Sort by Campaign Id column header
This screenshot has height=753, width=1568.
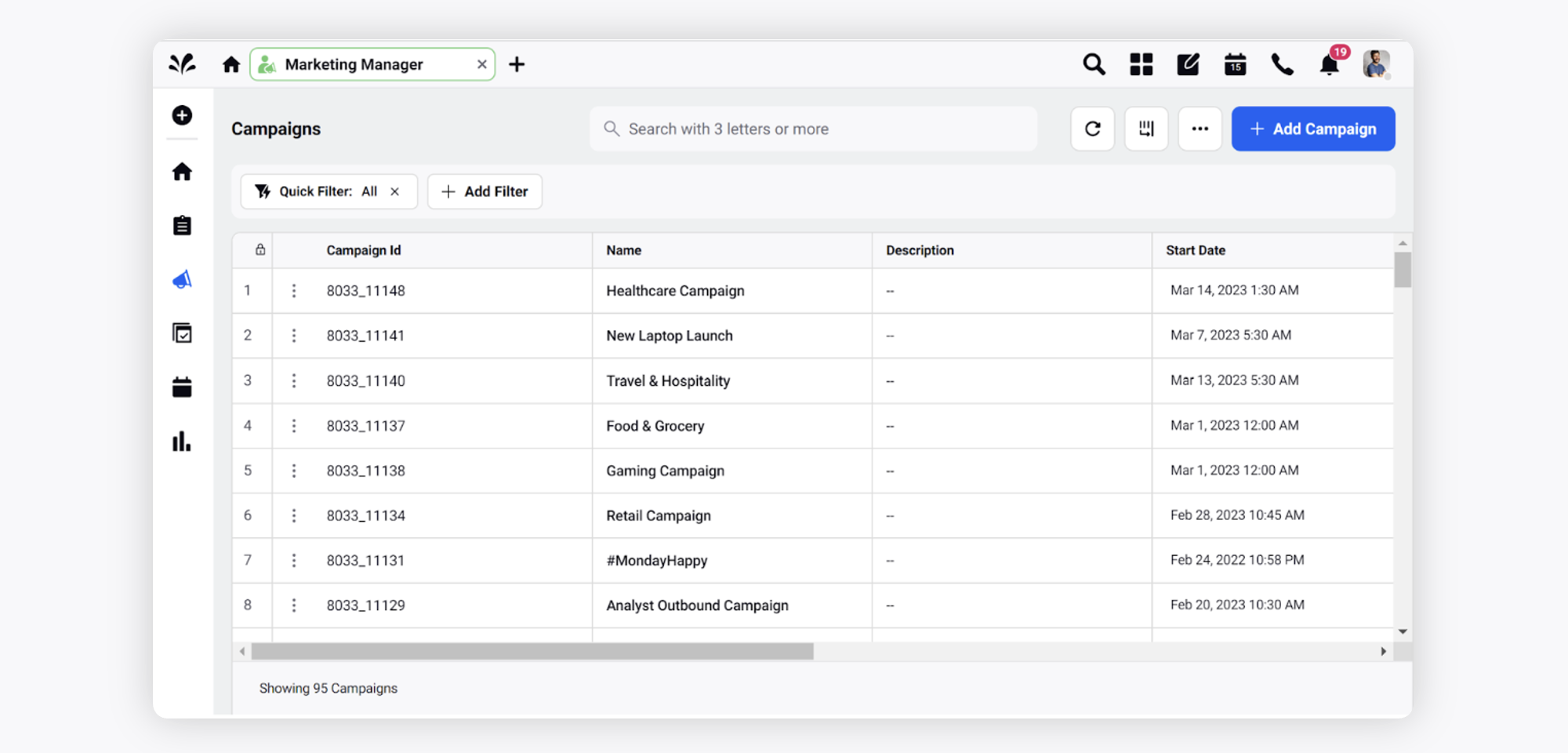(364, 250)
